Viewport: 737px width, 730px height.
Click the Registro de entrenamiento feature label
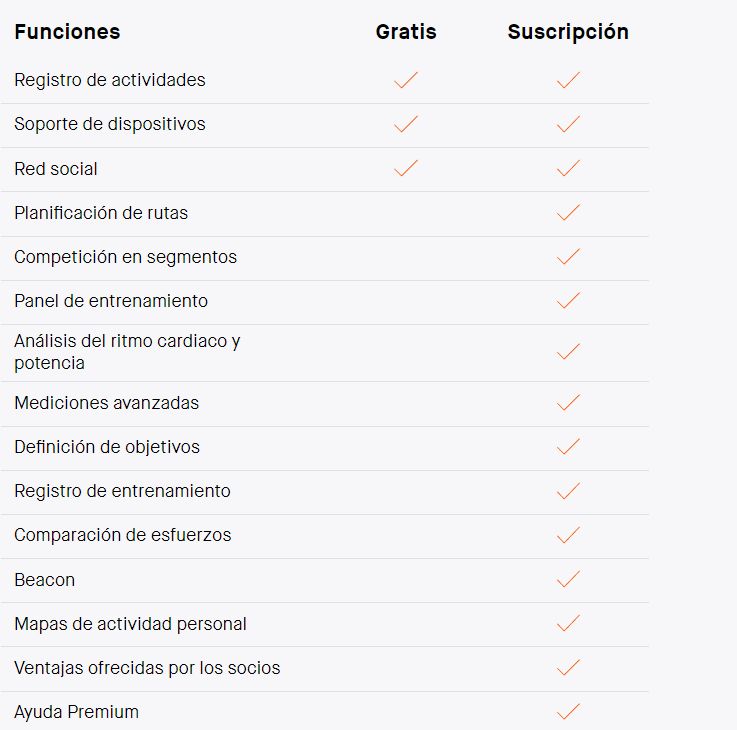click(x=122, y=491)
